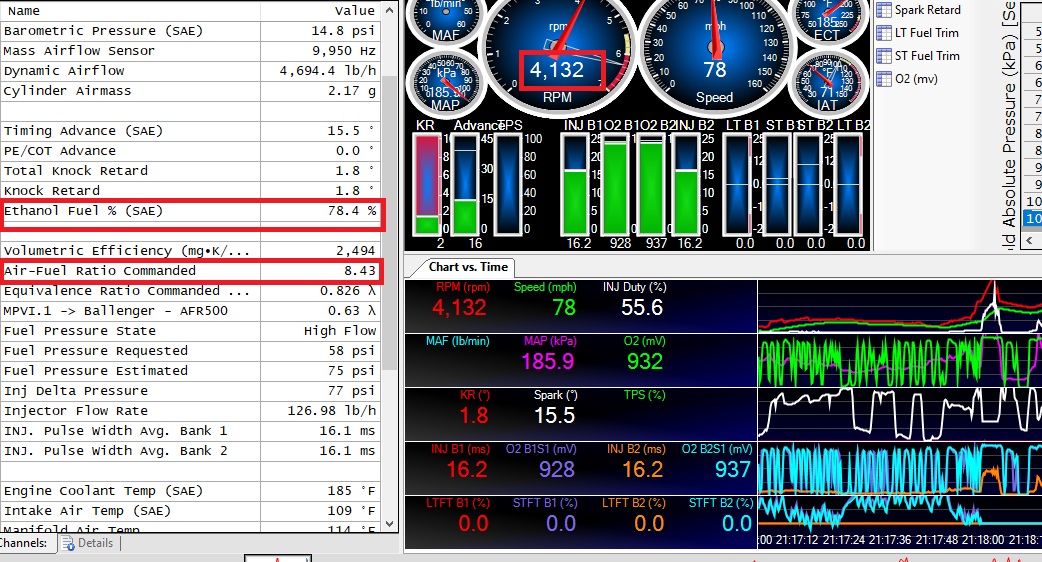Select the Air-Fuel Ratio Commanded row
Viewport: 1042px width, 562px height.
point(190,271)
